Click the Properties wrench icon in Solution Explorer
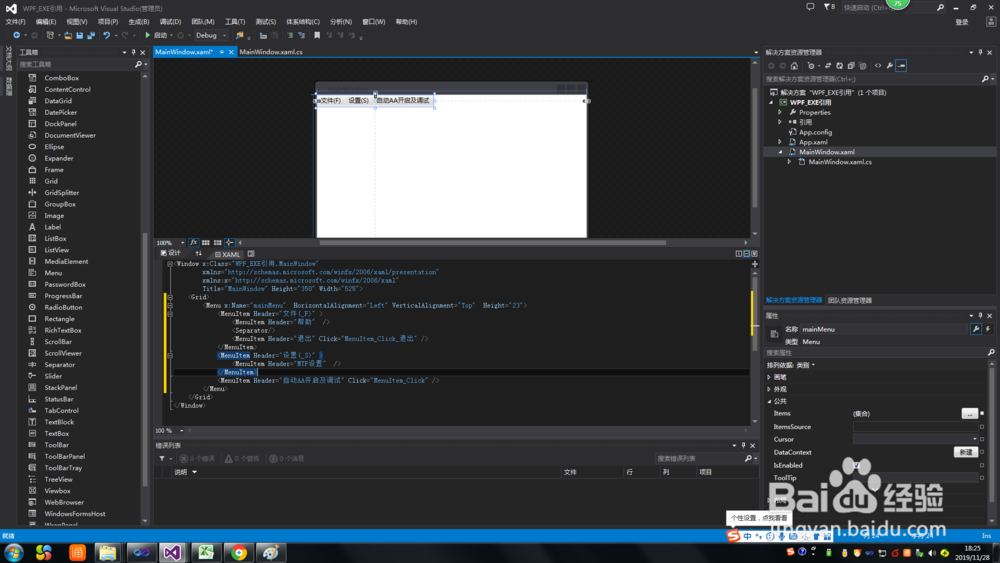This screenshot has height=563, width=1000. click(890, 66)
